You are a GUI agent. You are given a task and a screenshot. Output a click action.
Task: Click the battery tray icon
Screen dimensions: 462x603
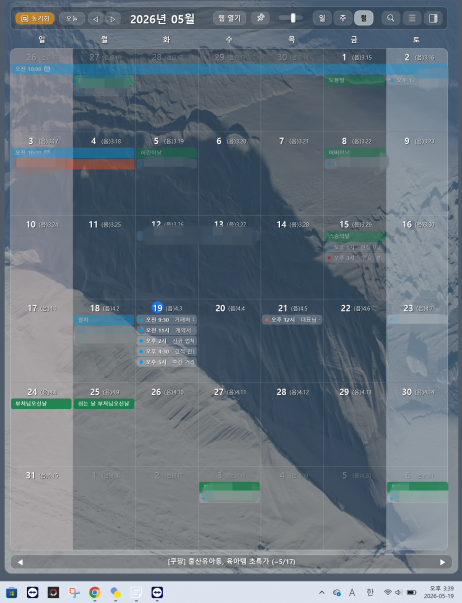[412, 592]
